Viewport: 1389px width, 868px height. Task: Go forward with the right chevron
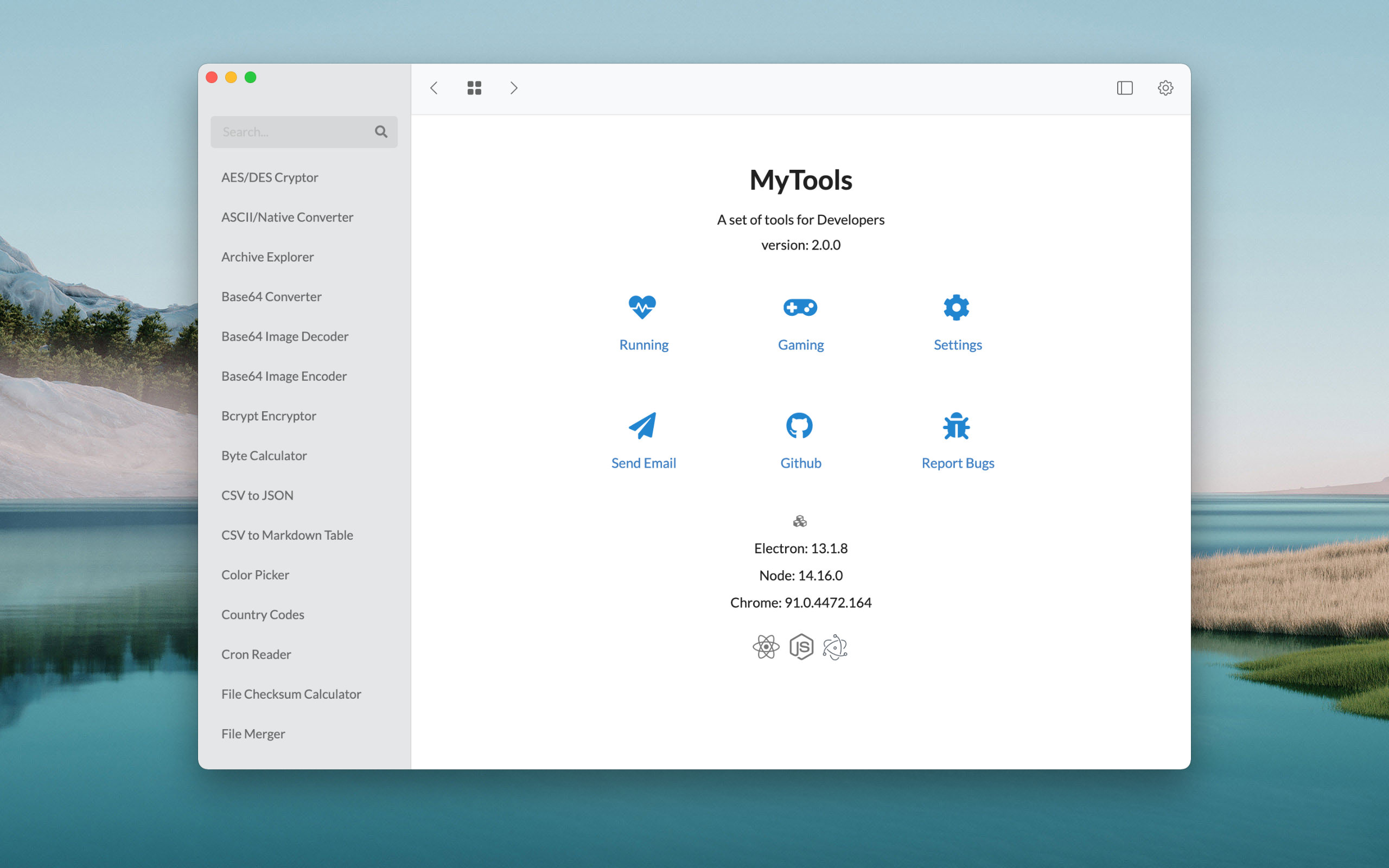[514, 88]
